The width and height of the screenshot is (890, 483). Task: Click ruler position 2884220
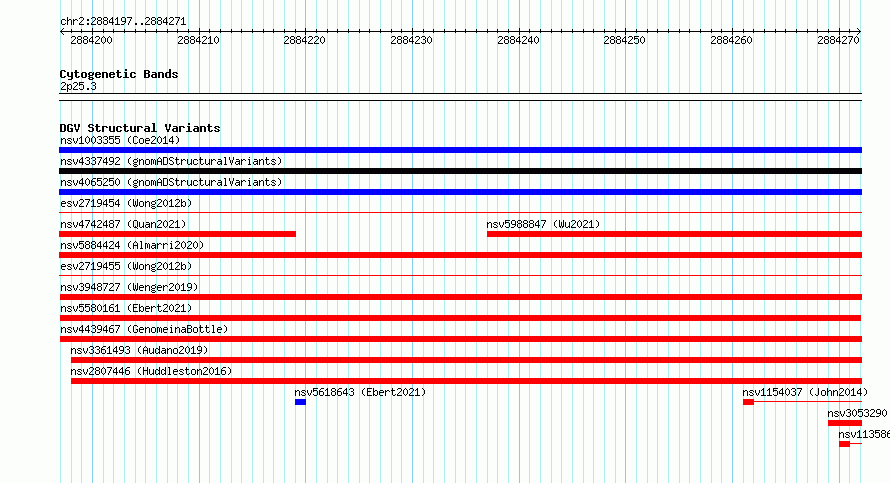(x=305, y=40)
